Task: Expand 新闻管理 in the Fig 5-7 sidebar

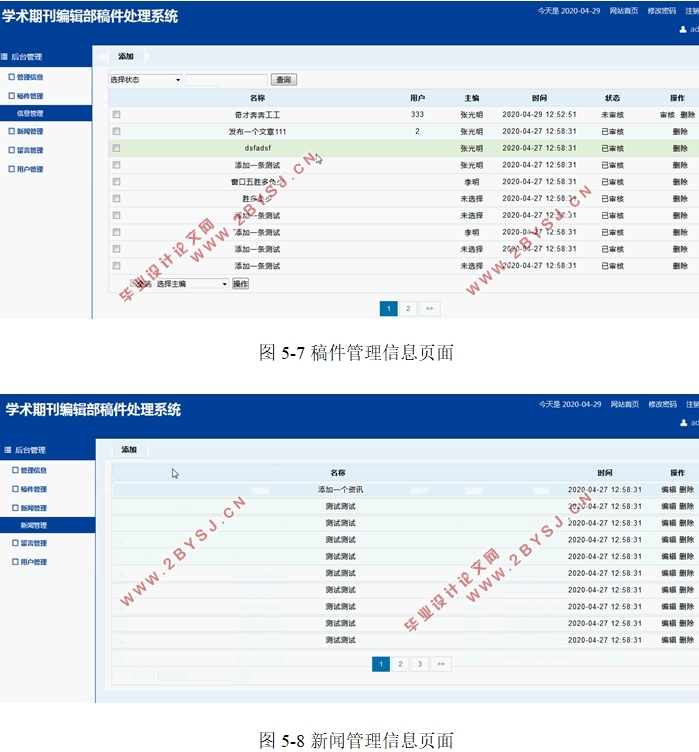Action: (x=30, y=131)
